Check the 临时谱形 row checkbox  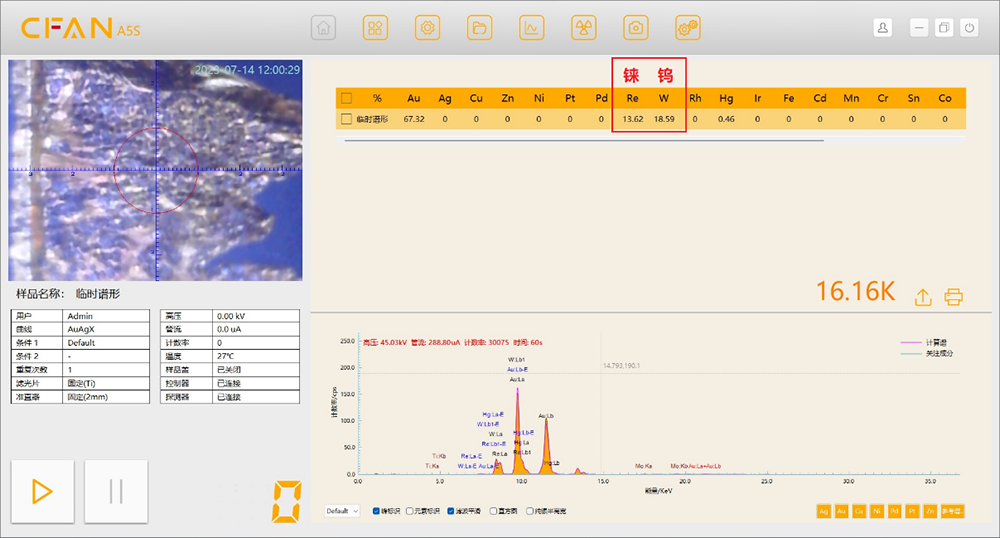[346, 119]
